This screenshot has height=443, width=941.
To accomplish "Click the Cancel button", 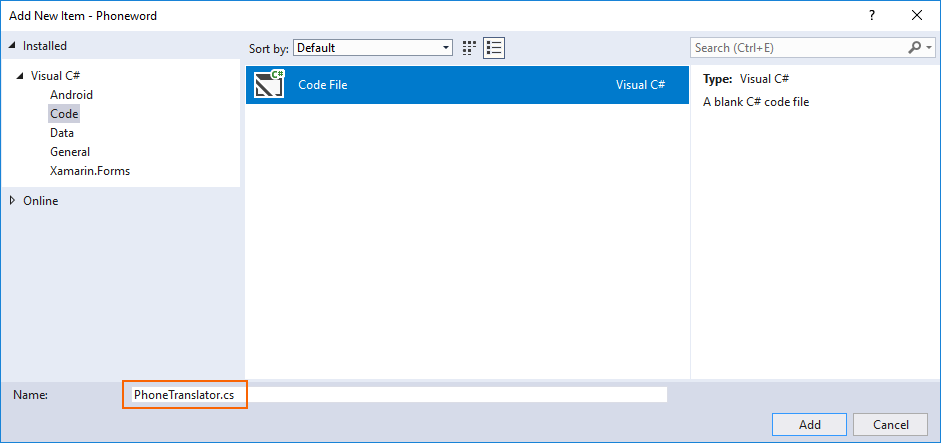I will coord(891,424).
